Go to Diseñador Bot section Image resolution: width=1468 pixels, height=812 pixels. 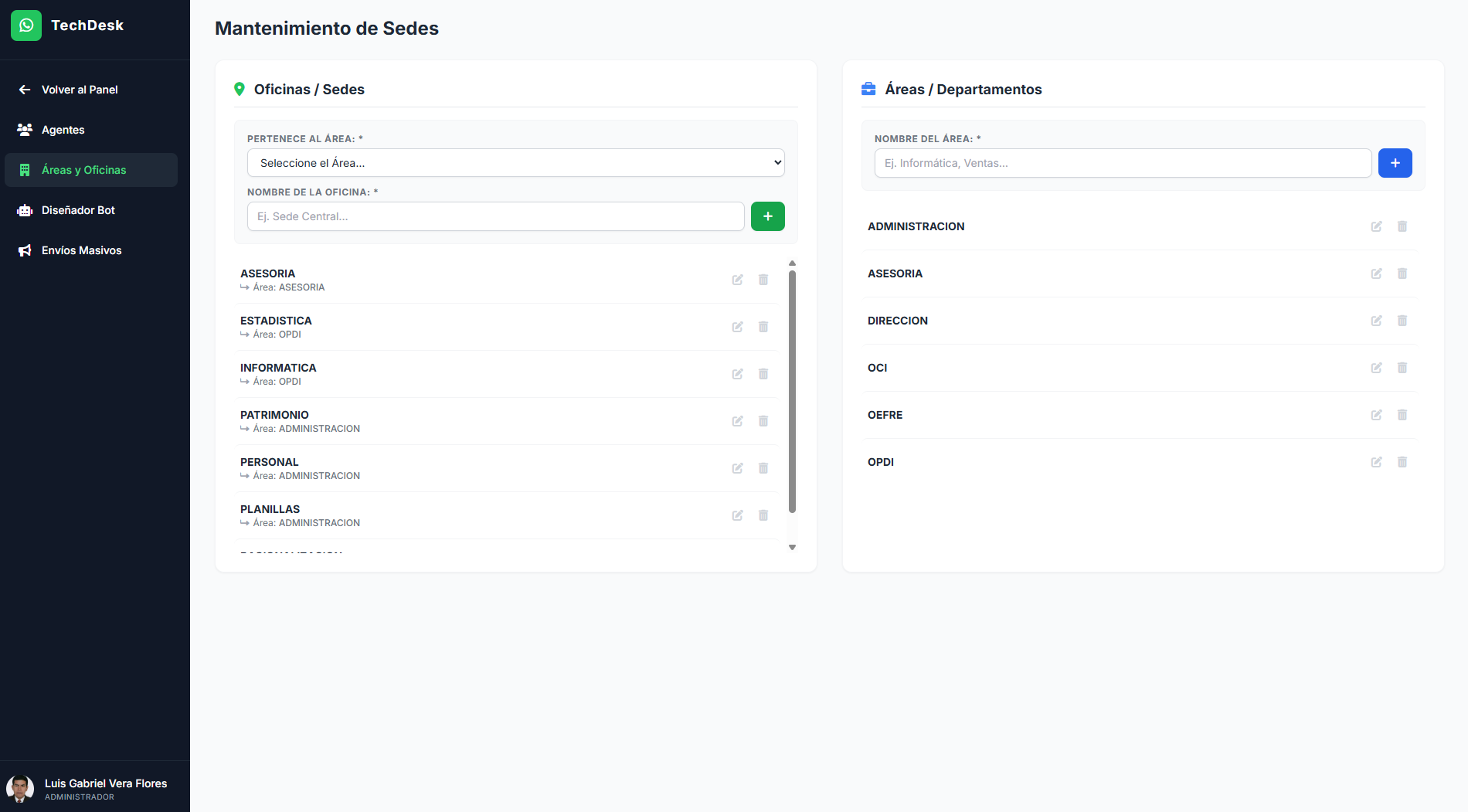point(78,210)
